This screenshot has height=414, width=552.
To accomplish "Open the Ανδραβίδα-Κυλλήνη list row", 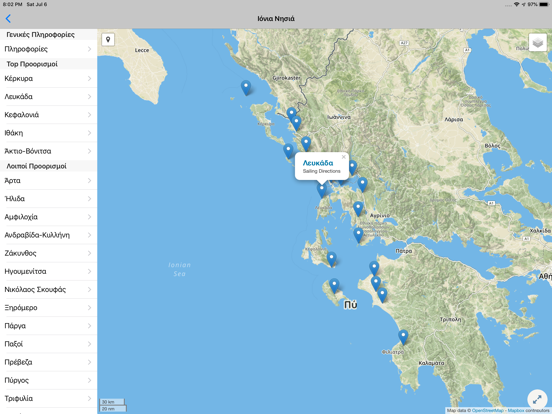I will (48, 235).
